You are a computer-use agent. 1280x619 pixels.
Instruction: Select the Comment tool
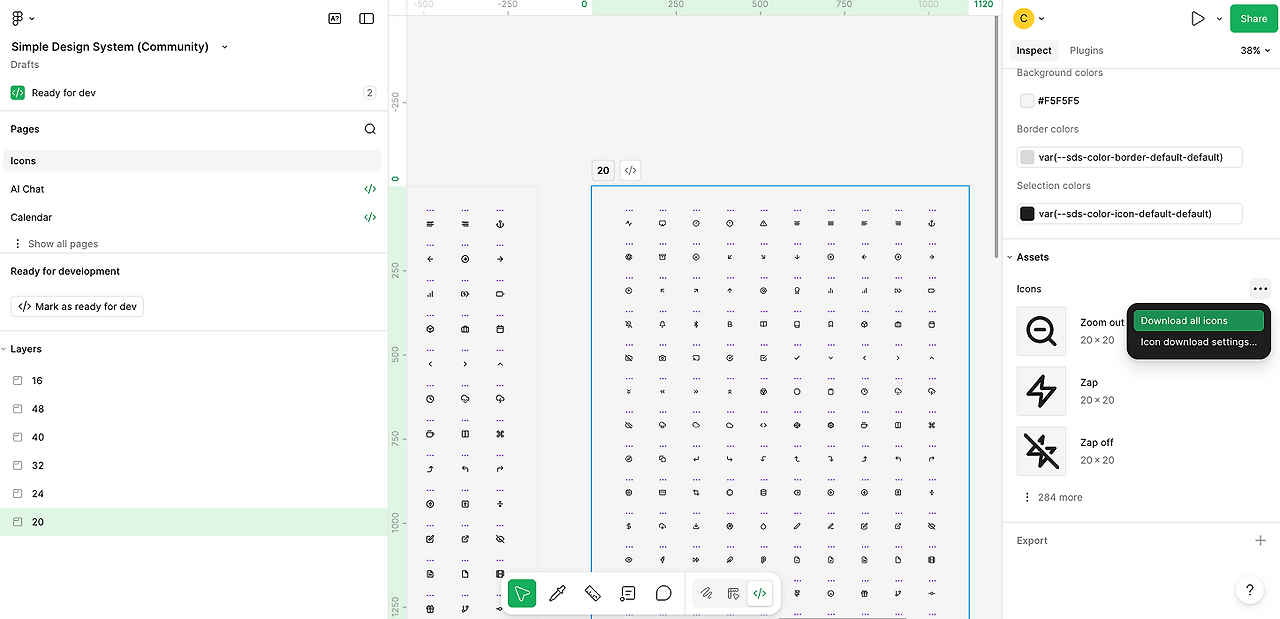pos(663,593)
